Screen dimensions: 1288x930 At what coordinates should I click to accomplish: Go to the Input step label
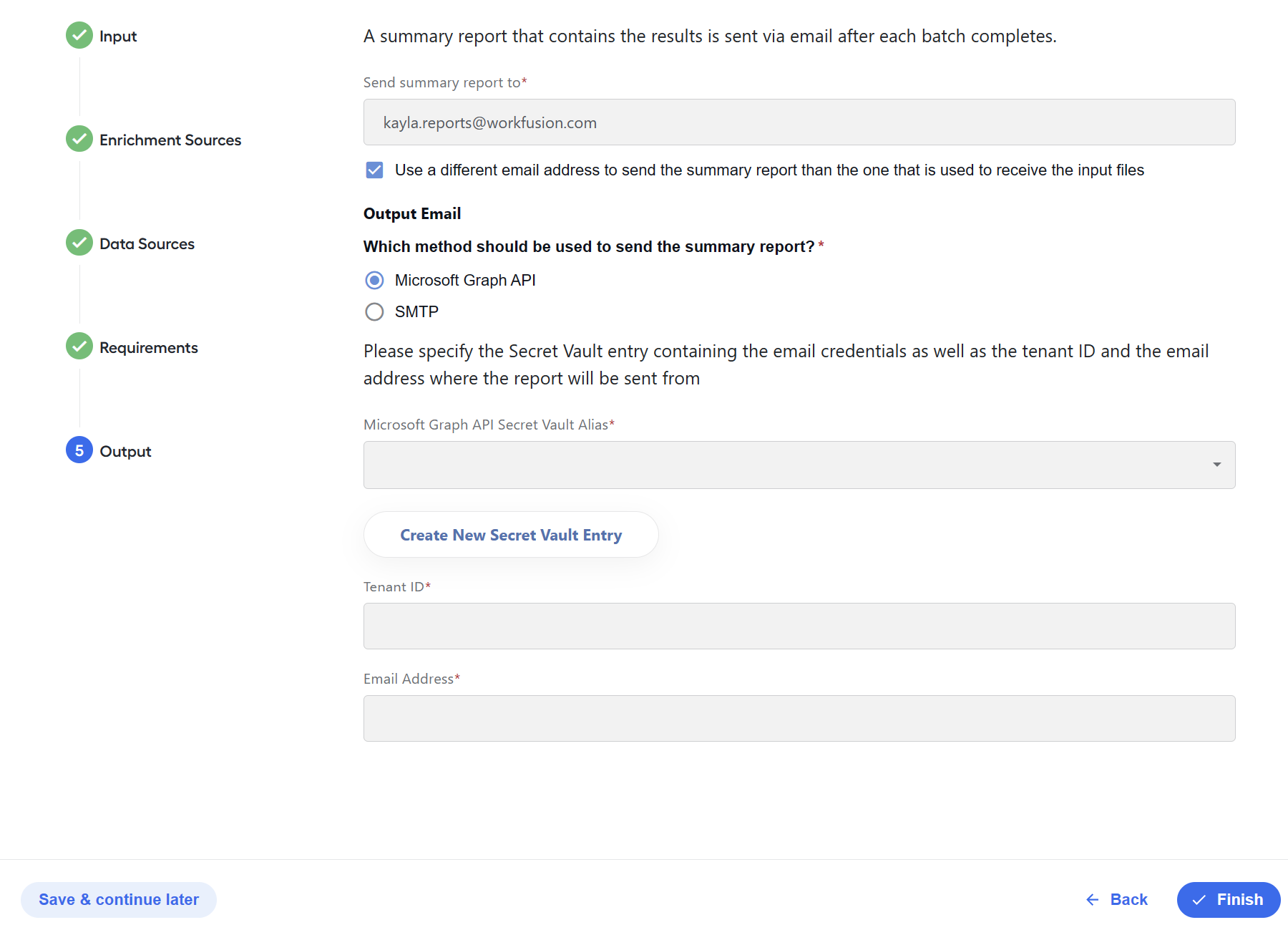pyautogui.click(x=118, y=36)
